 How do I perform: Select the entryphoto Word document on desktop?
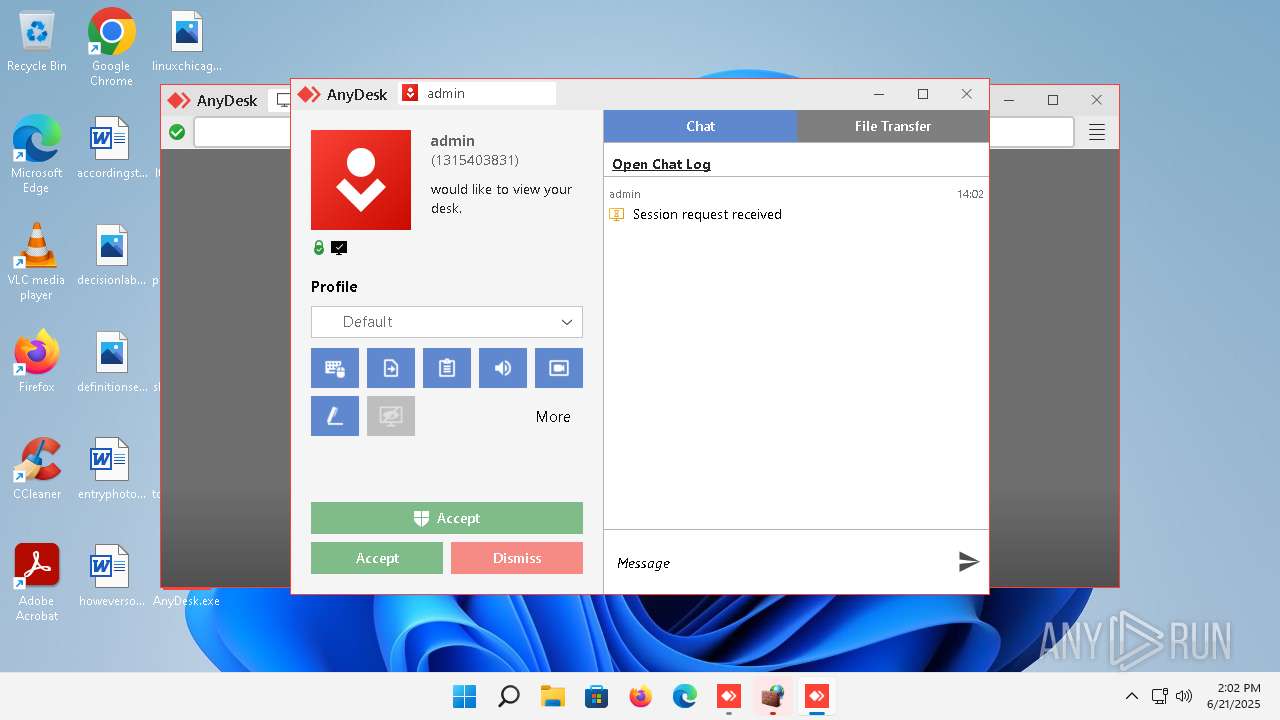[112, 468]
